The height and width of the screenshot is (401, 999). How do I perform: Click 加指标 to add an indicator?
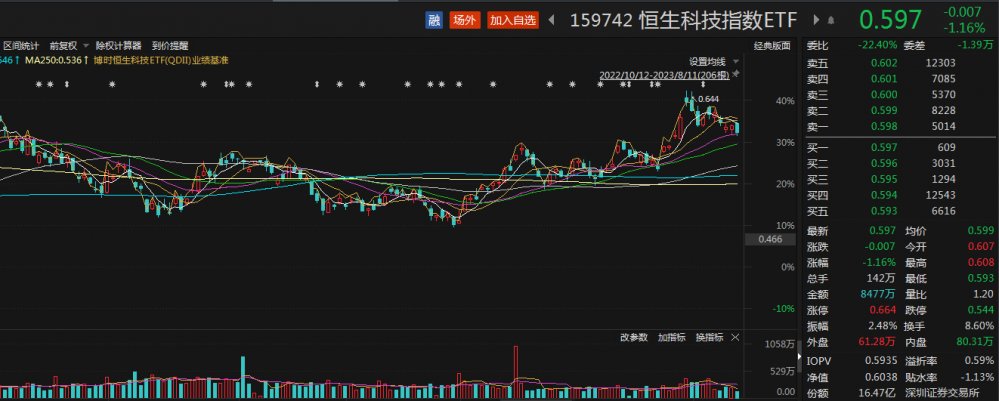point(671,337)
